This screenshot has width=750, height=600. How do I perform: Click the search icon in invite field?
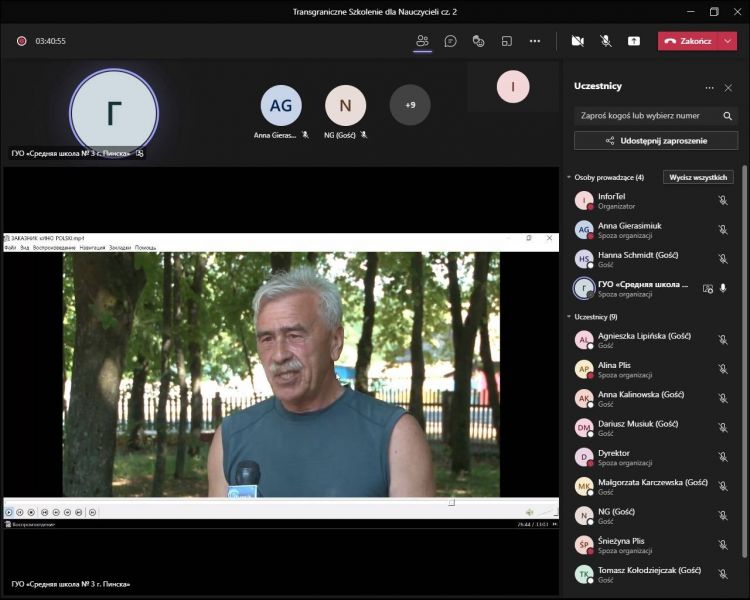[x=726, y=116]
